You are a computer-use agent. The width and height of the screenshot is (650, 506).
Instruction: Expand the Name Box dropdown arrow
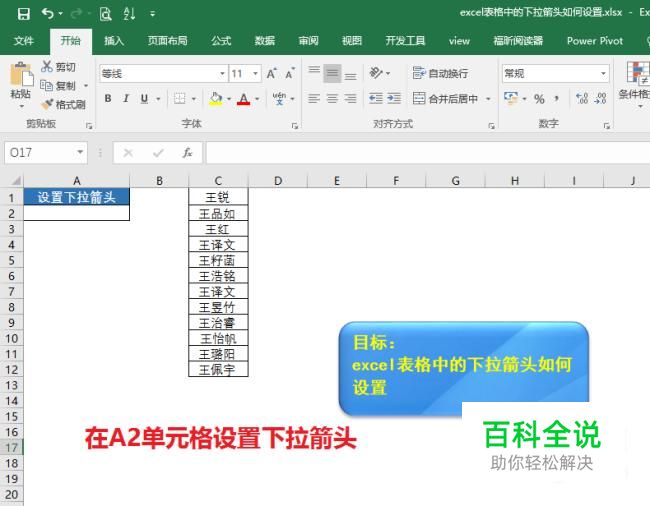tap(80, 152)
